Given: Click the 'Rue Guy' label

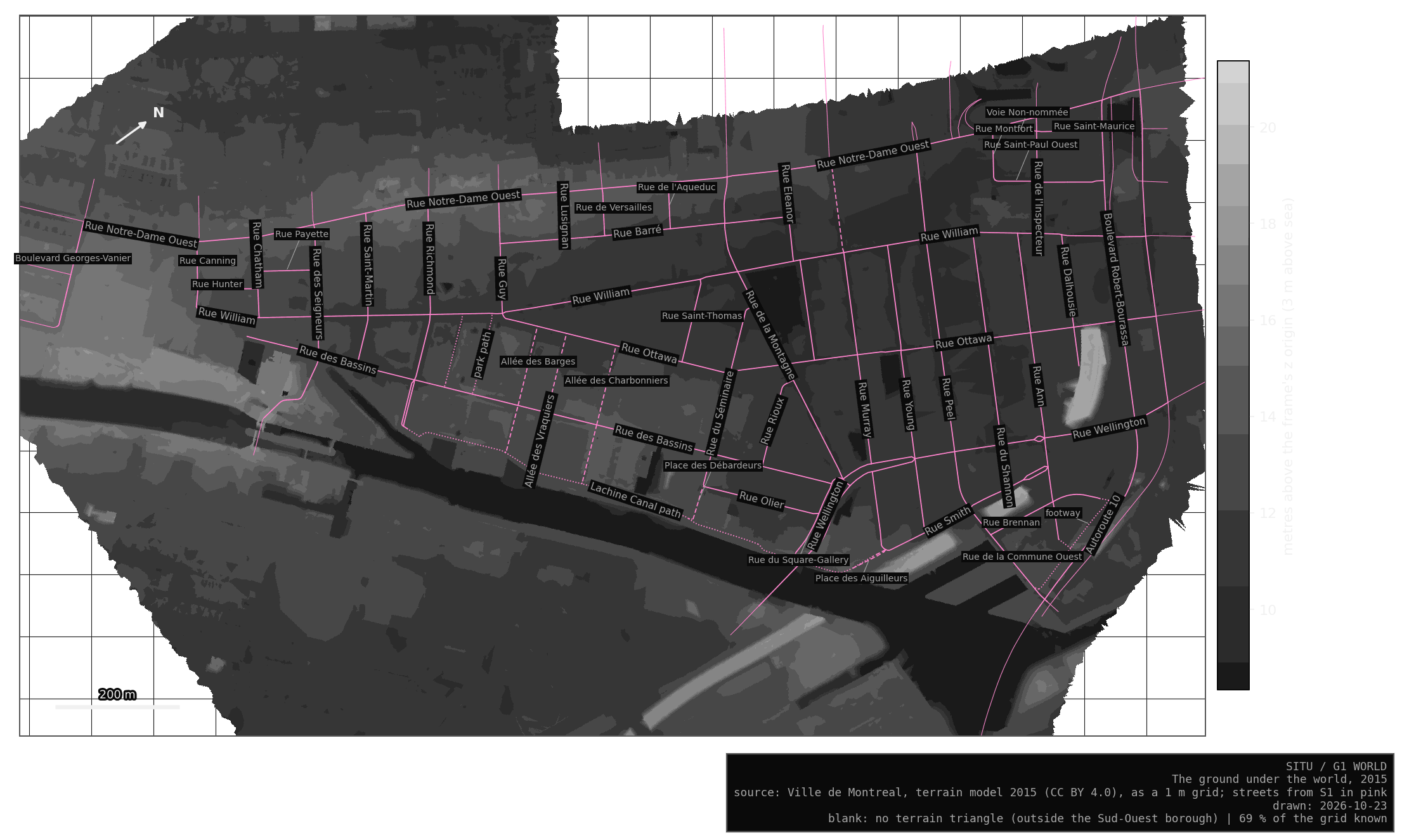Looking at the screenshot, I should pos(502,278).
